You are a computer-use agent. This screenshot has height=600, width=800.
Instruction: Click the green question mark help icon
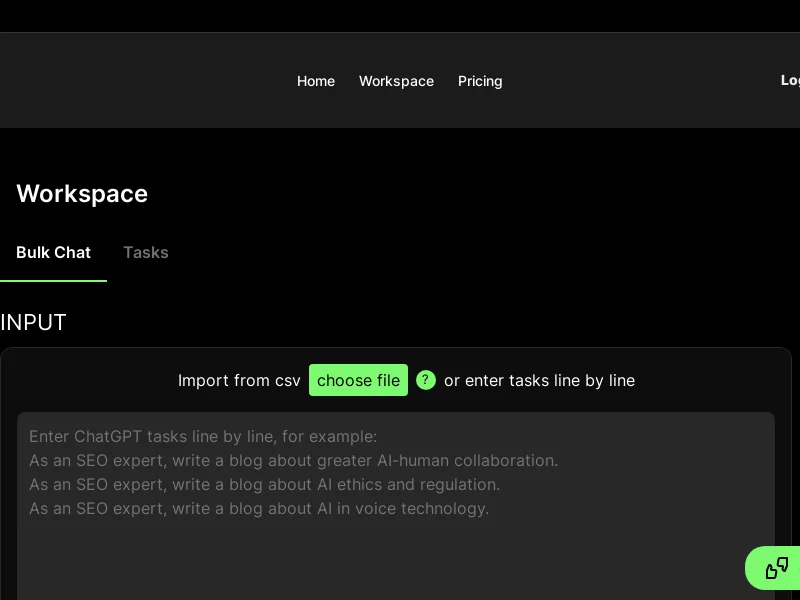pyautogui.click(x=426, y=380)
